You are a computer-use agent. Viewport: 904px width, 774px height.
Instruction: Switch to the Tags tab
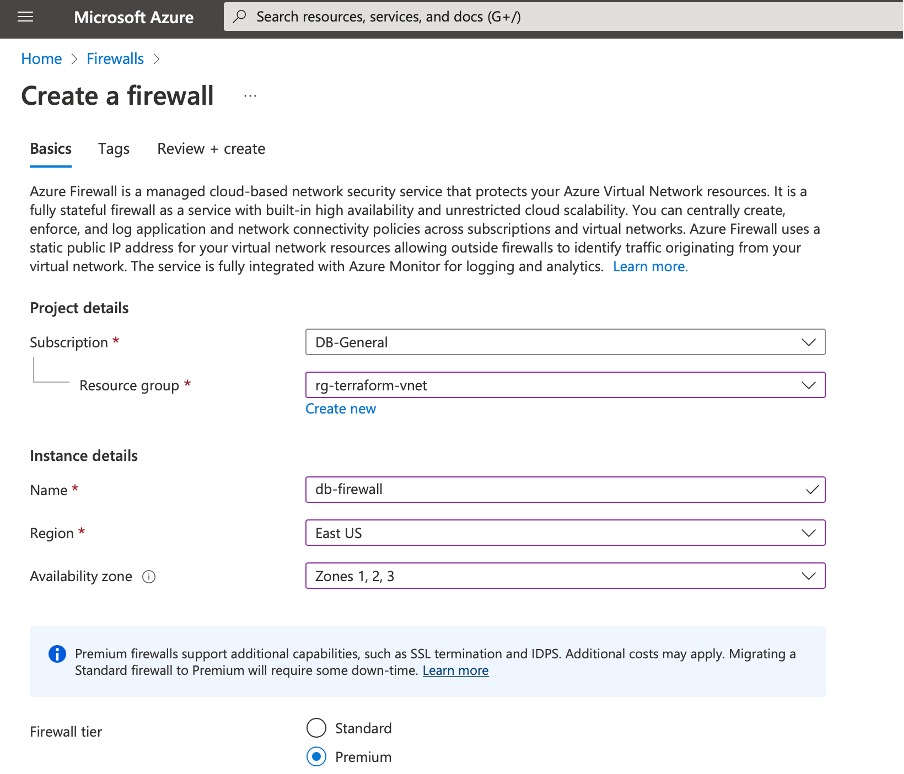click(x=114, y=149)
